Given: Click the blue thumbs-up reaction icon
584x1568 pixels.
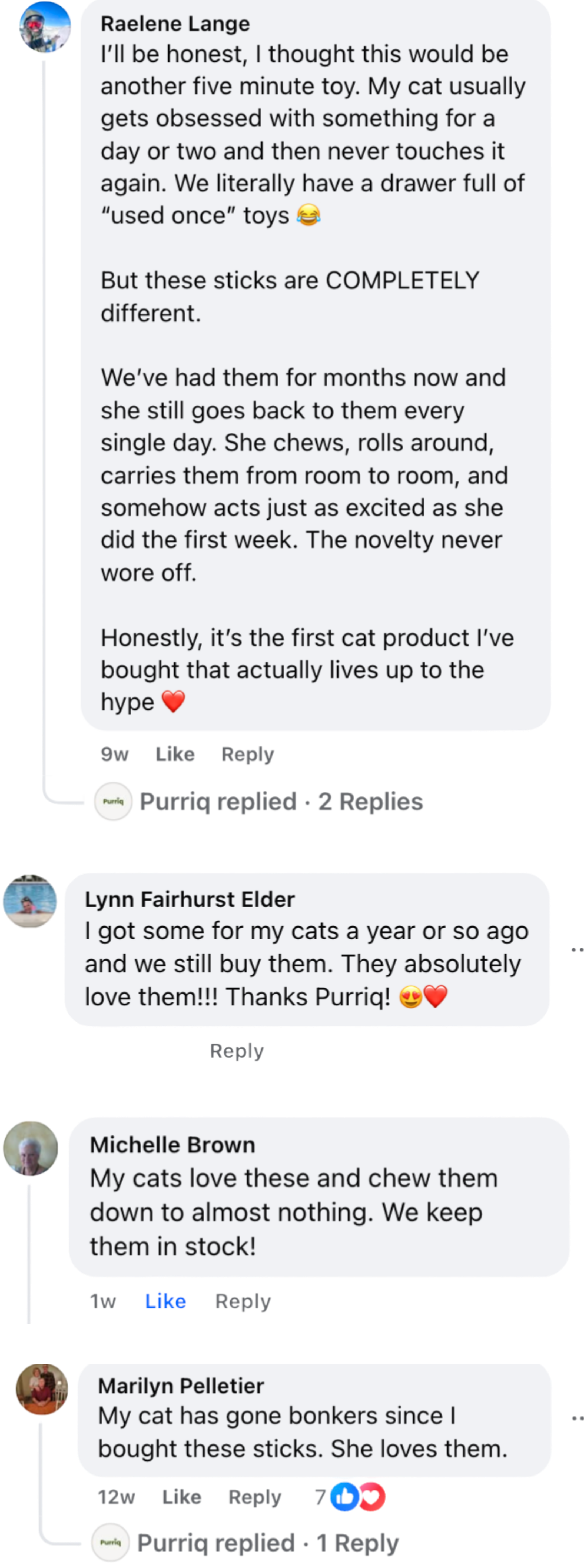Looking at the screenshot, I should (x=344, y=1497).
